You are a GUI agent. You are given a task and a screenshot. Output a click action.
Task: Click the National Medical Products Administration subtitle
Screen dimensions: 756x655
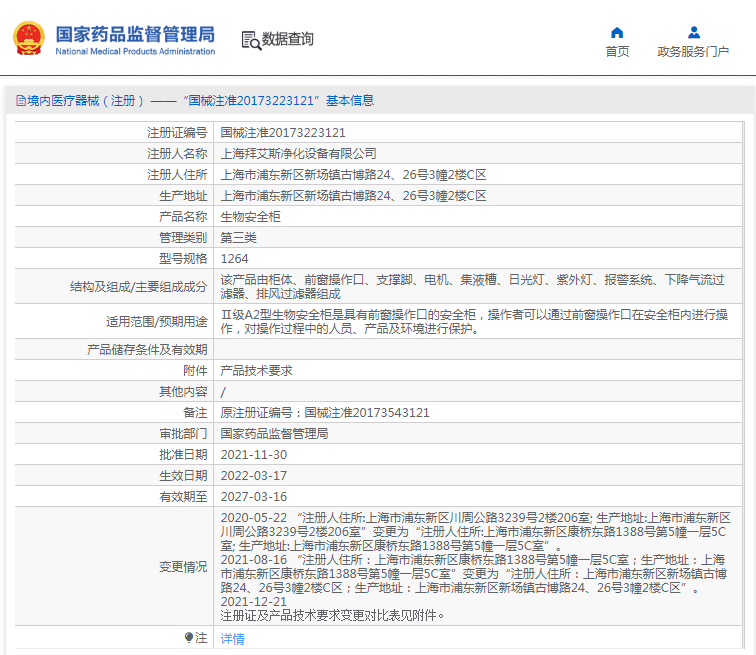pos(135,51)
